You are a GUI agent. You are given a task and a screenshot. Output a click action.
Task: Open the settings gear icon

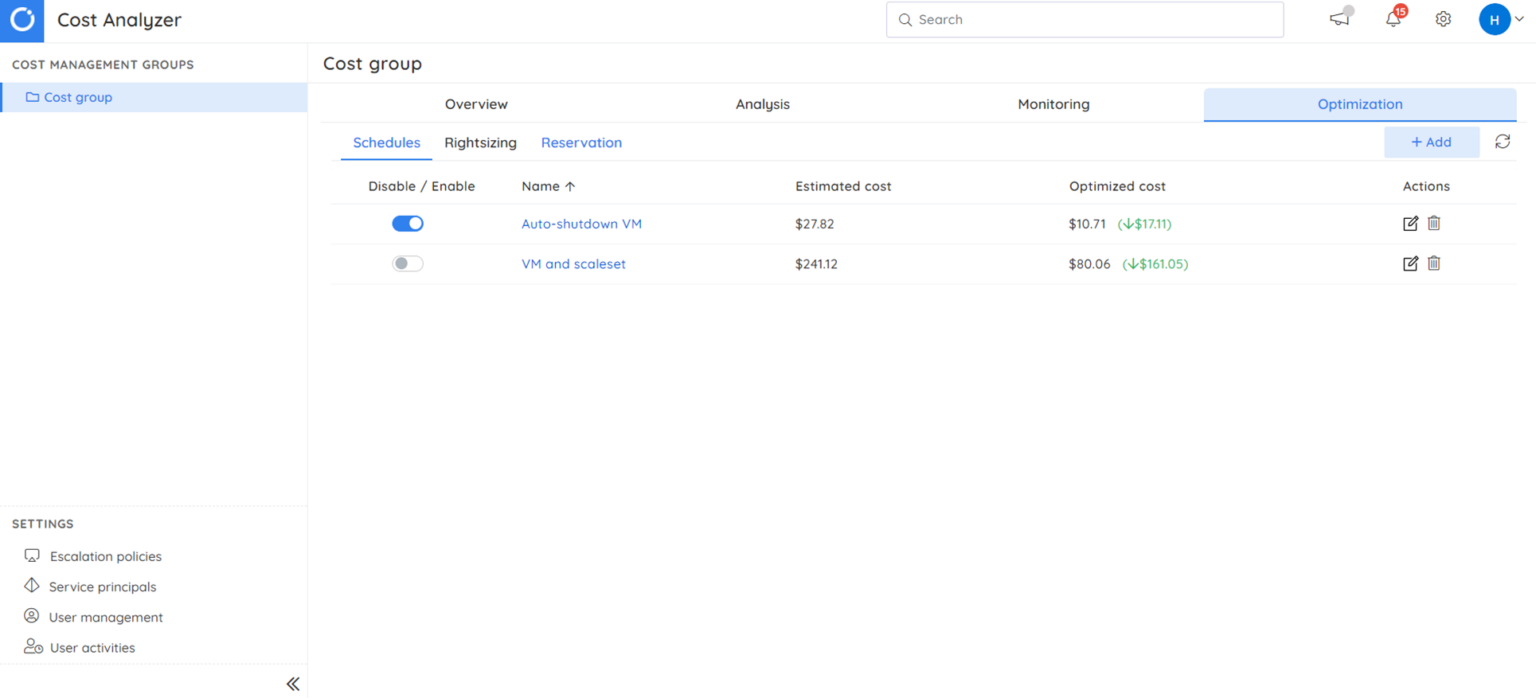click(1443, 19)
